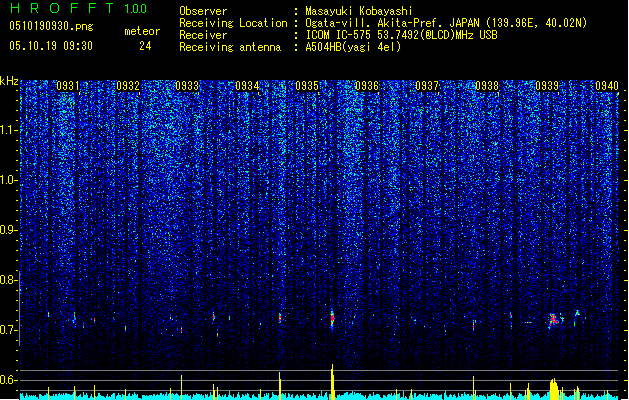Click the ICOM IC-575 receiver text

(x=401, y=35)
